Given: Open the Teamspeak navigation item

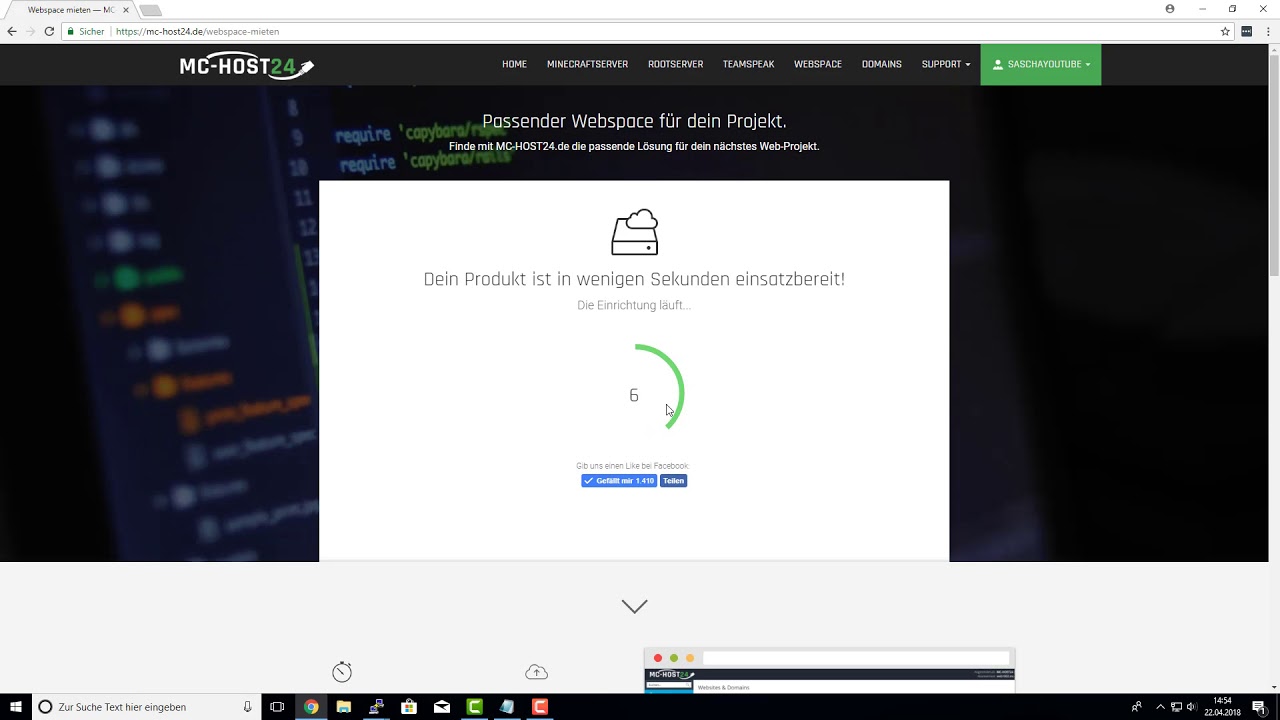Looking at the screenshot, I should (748, 64).
